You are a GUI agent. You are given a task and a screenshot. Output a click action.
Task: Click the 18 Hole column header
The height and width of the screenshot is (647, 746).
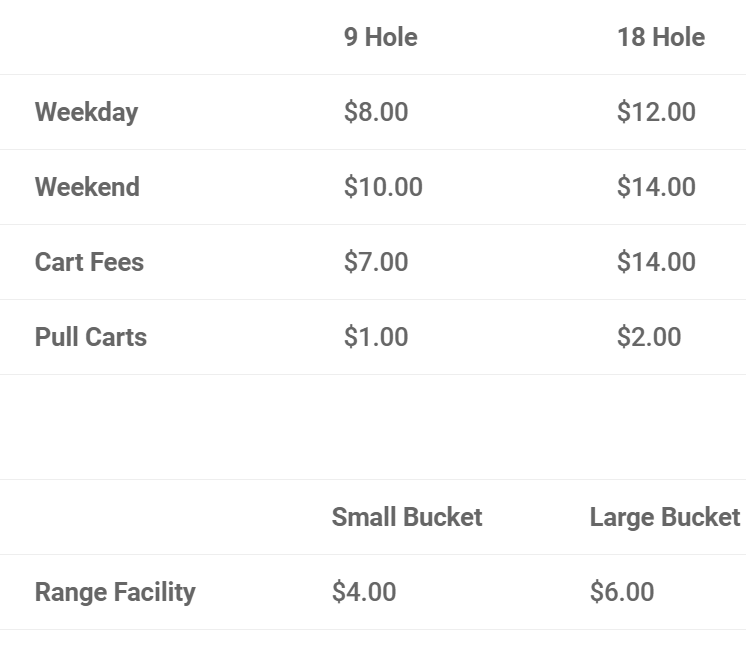[x=661, y=37]
